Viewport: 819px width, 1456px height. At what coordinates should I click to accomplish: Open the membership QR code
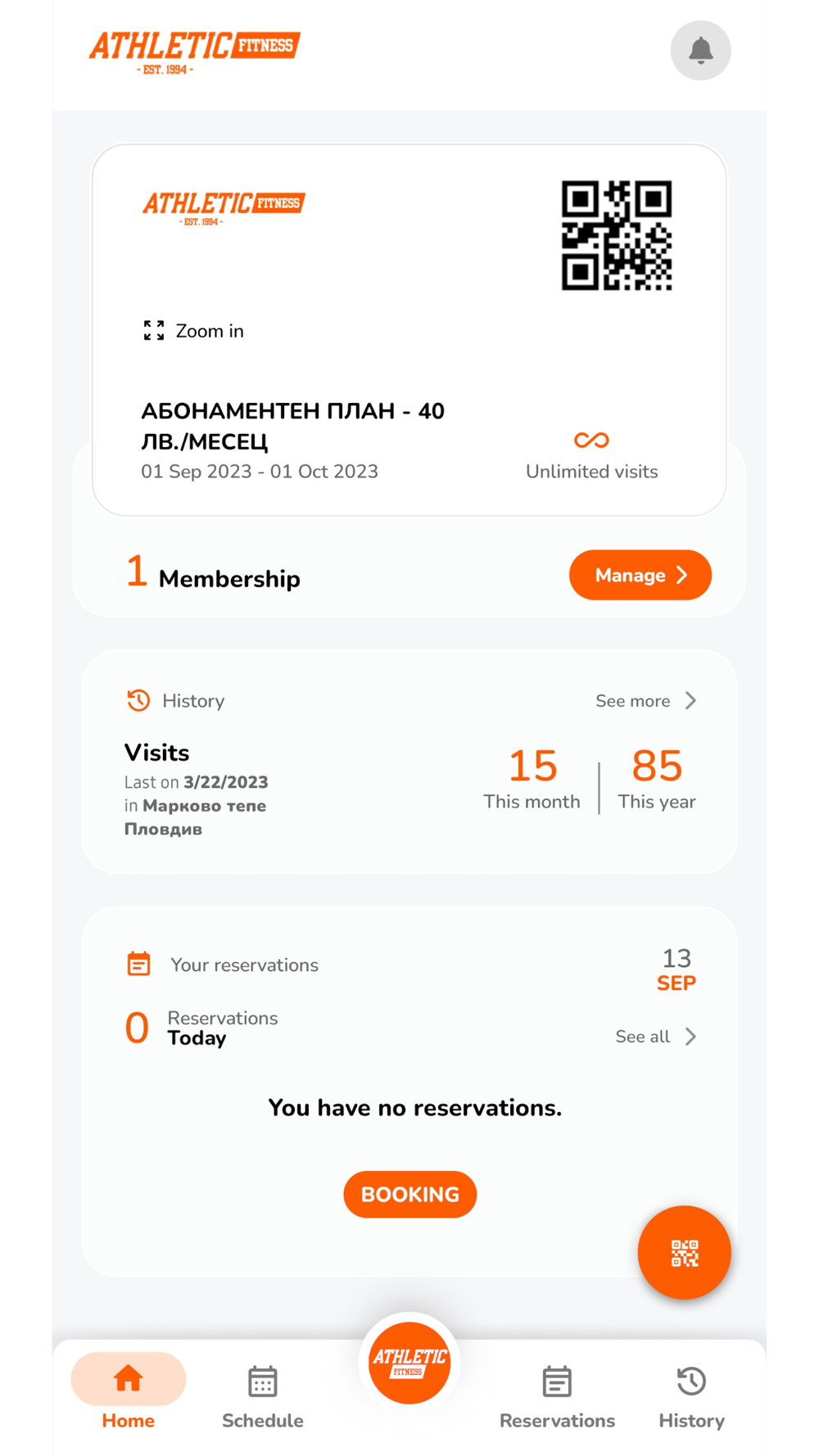click(x=617, y=236)
